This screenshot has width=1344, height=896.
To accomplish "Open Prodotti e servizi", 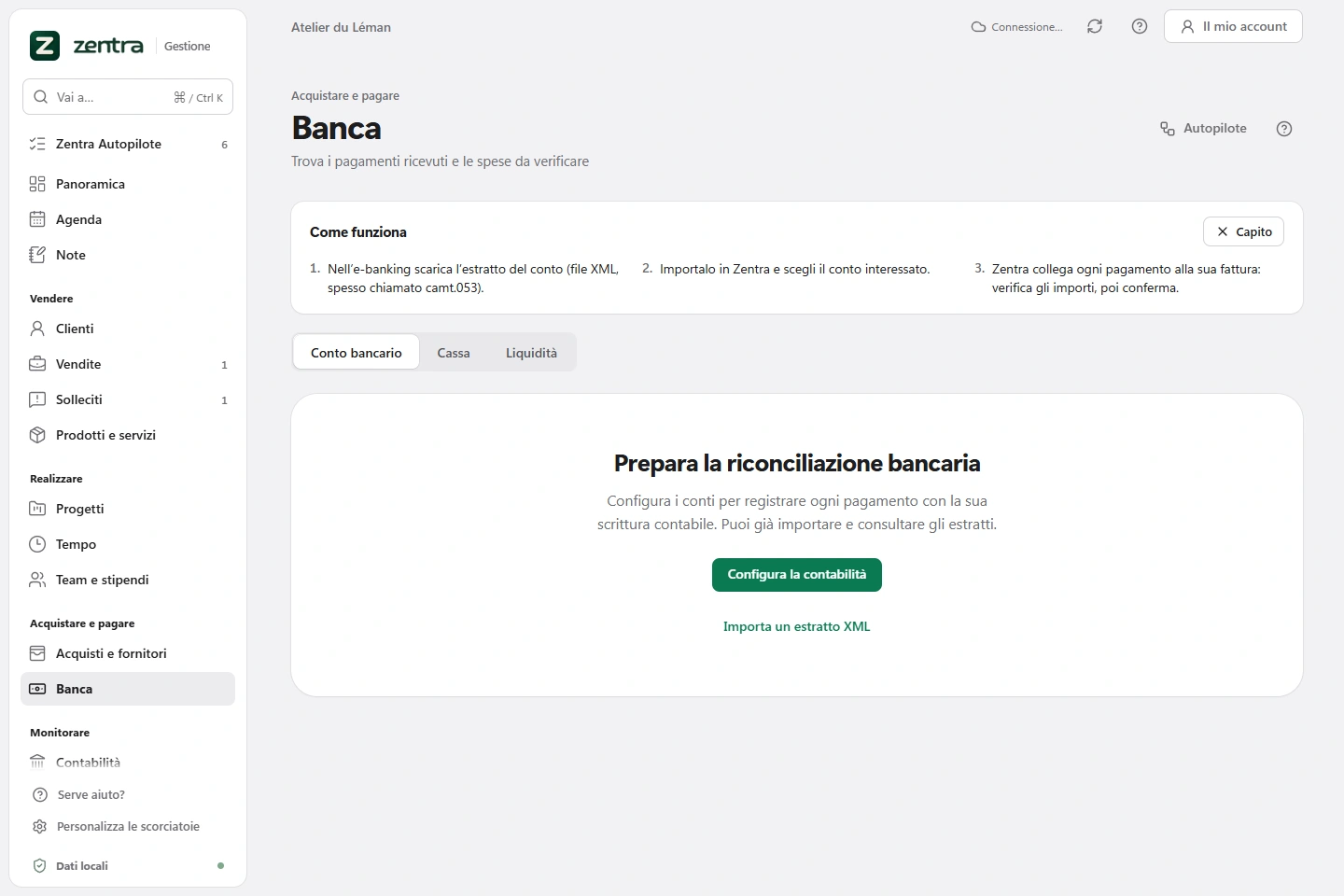I will click(128, 435).
